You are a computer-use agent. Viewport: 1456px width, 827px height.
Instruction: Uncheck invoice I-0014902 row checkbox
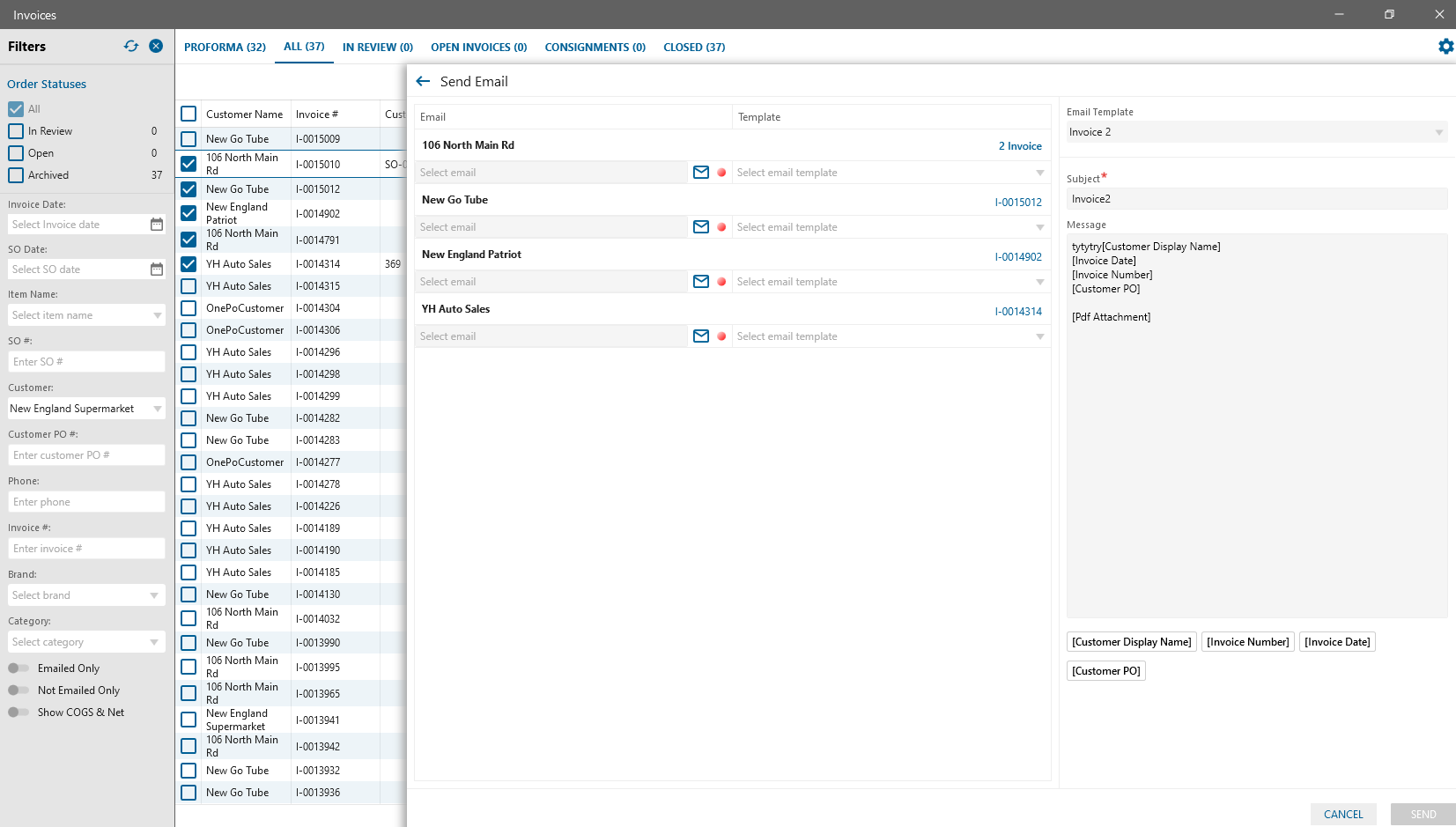[188, 213]
